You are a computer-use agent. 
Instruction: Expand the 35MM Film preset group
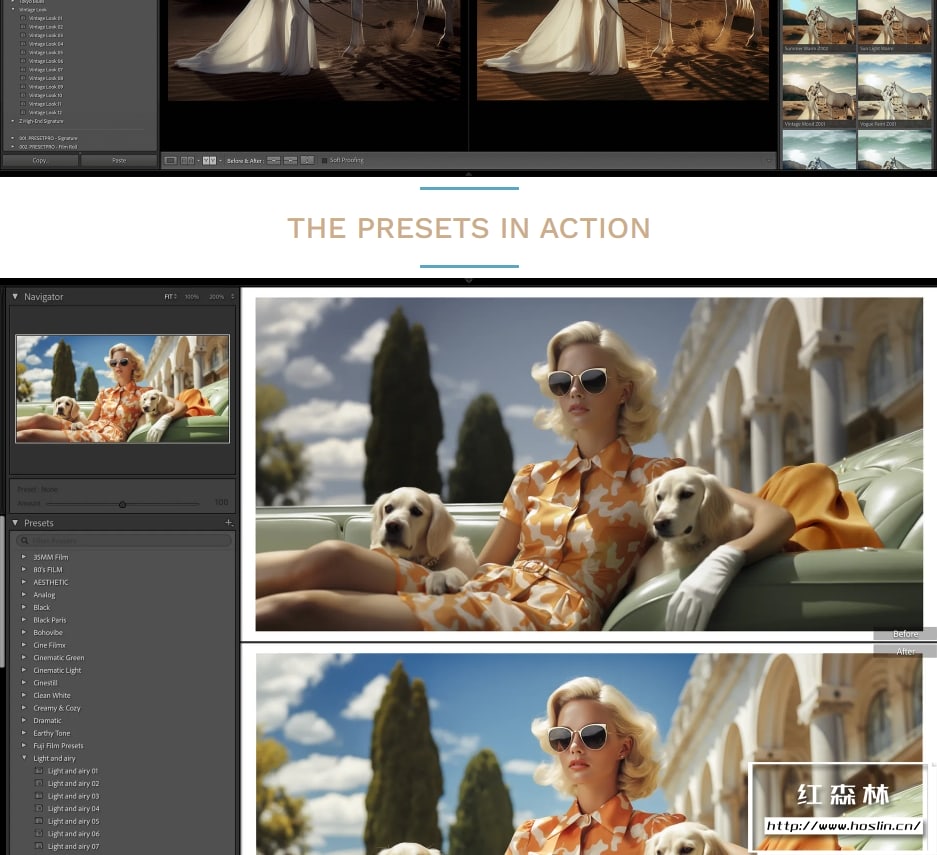click(24, 557)
